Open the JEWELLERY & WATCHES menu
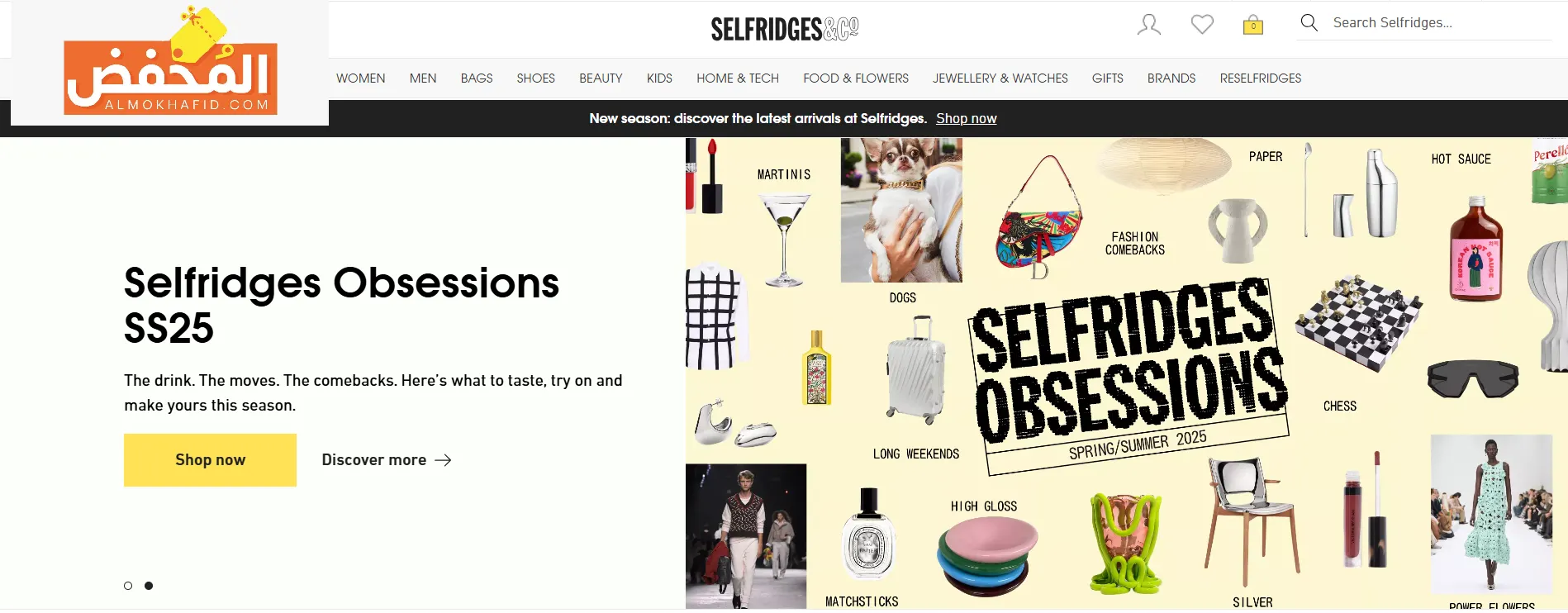 (1000, 78)
